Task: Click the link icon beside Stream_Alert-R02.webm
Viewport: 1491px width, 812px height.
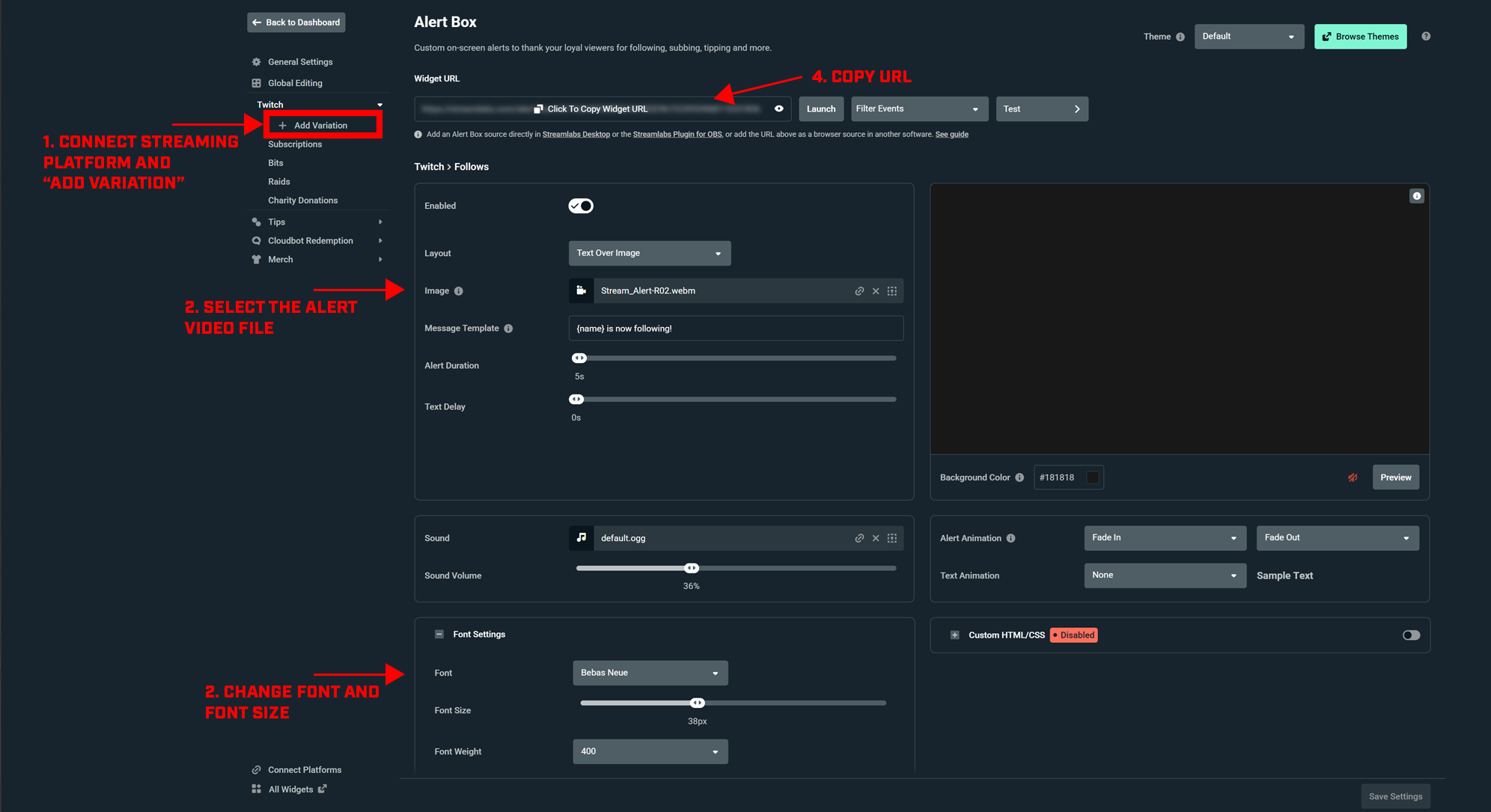Action: click(x=859, y=291)
